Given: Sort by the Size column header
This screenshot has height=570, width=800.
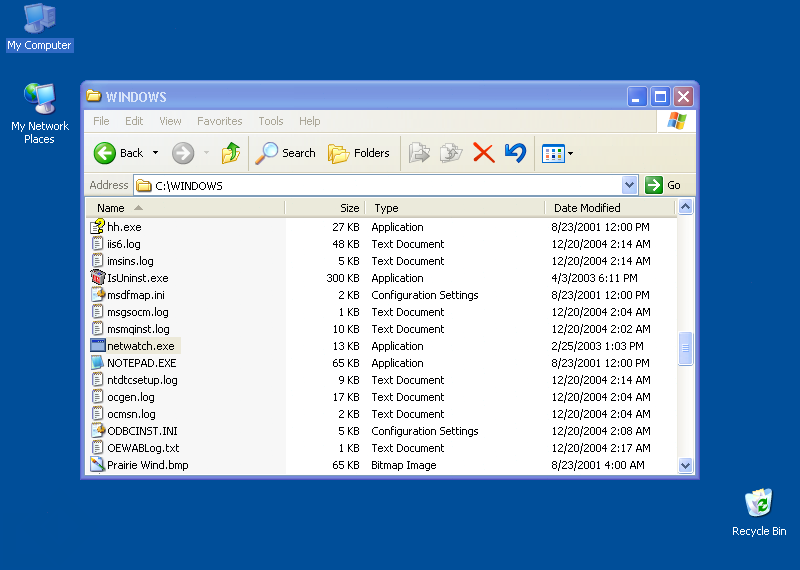Looking at the screenshot, I should coord(325,208).
